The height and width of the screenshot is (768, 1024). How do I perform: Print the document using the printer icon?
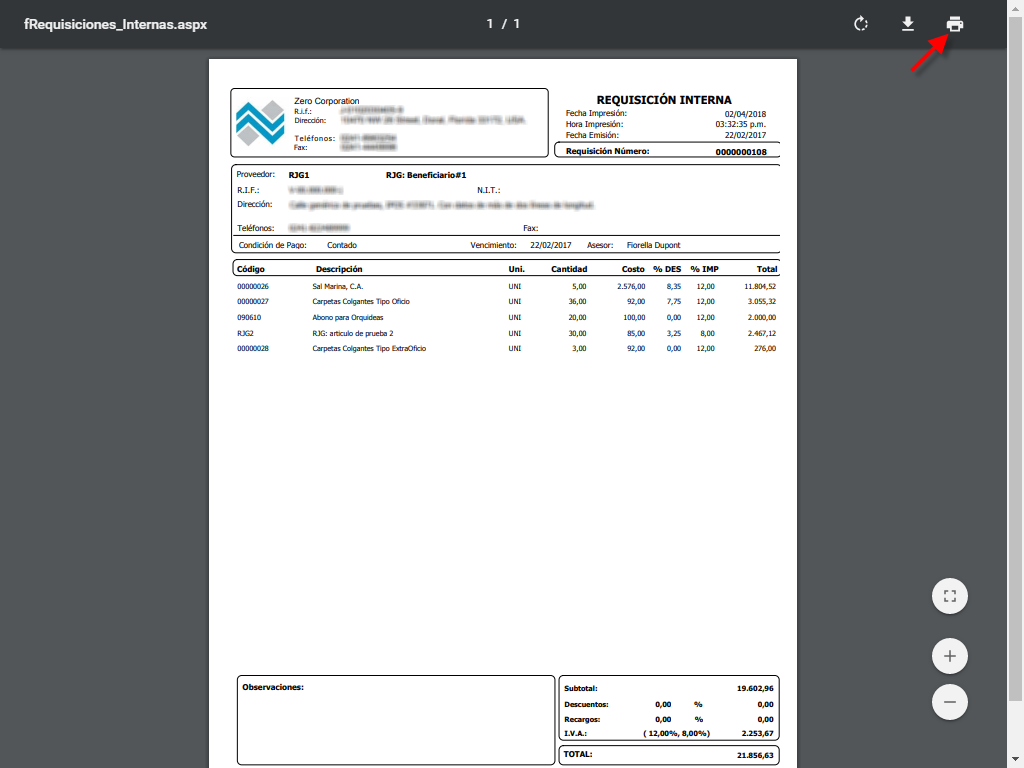click(x=955, y=24)
